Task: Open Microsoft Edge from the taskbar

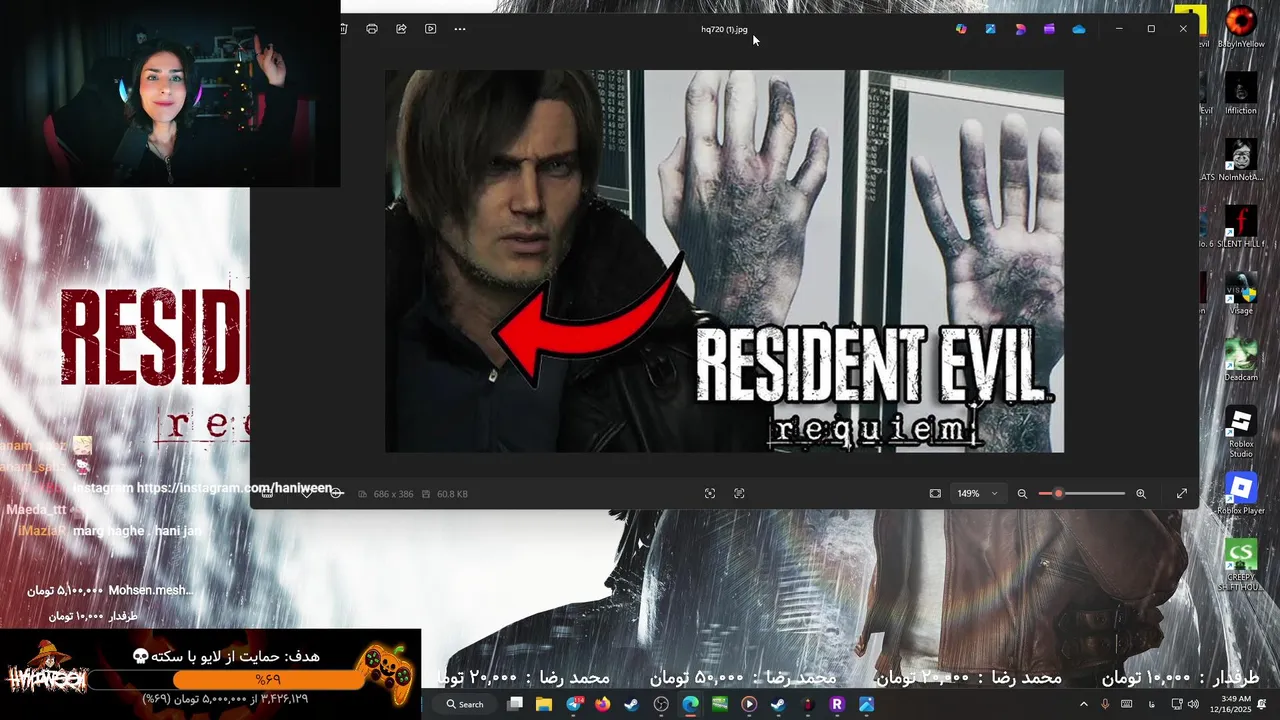Action: [690, 704]
